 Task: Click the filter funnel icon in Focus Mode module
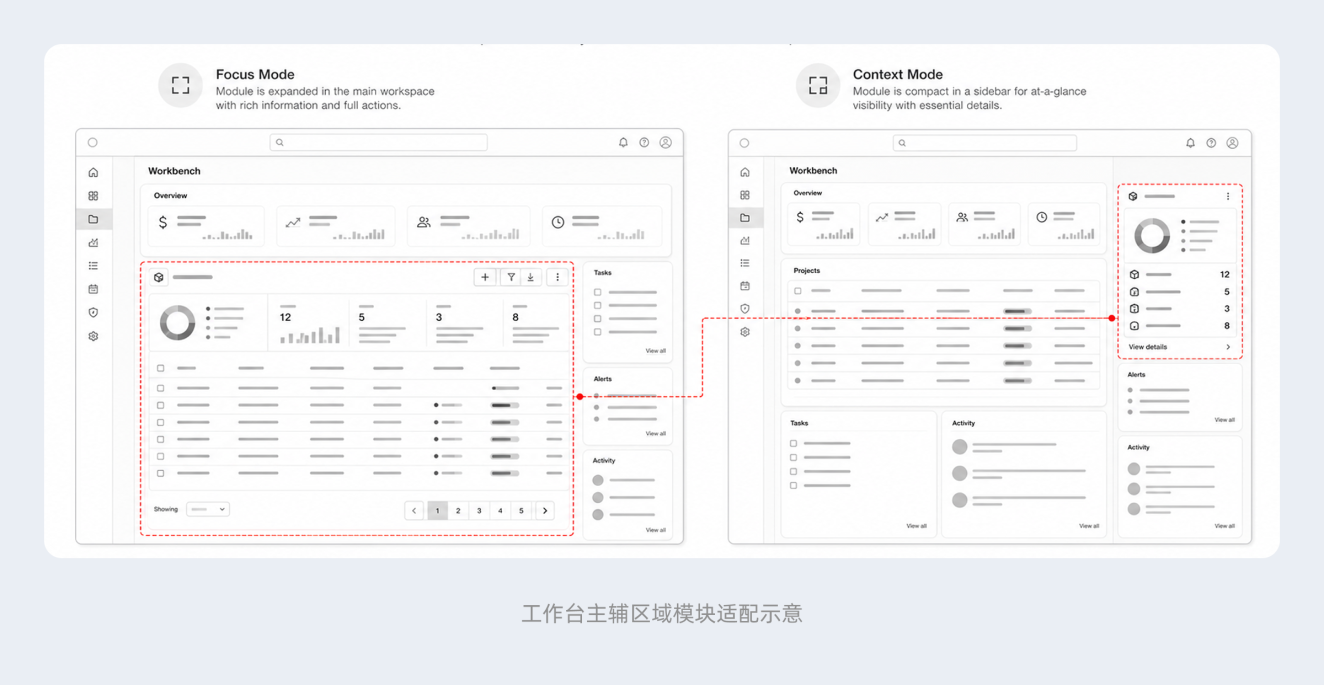coord(511,277)
